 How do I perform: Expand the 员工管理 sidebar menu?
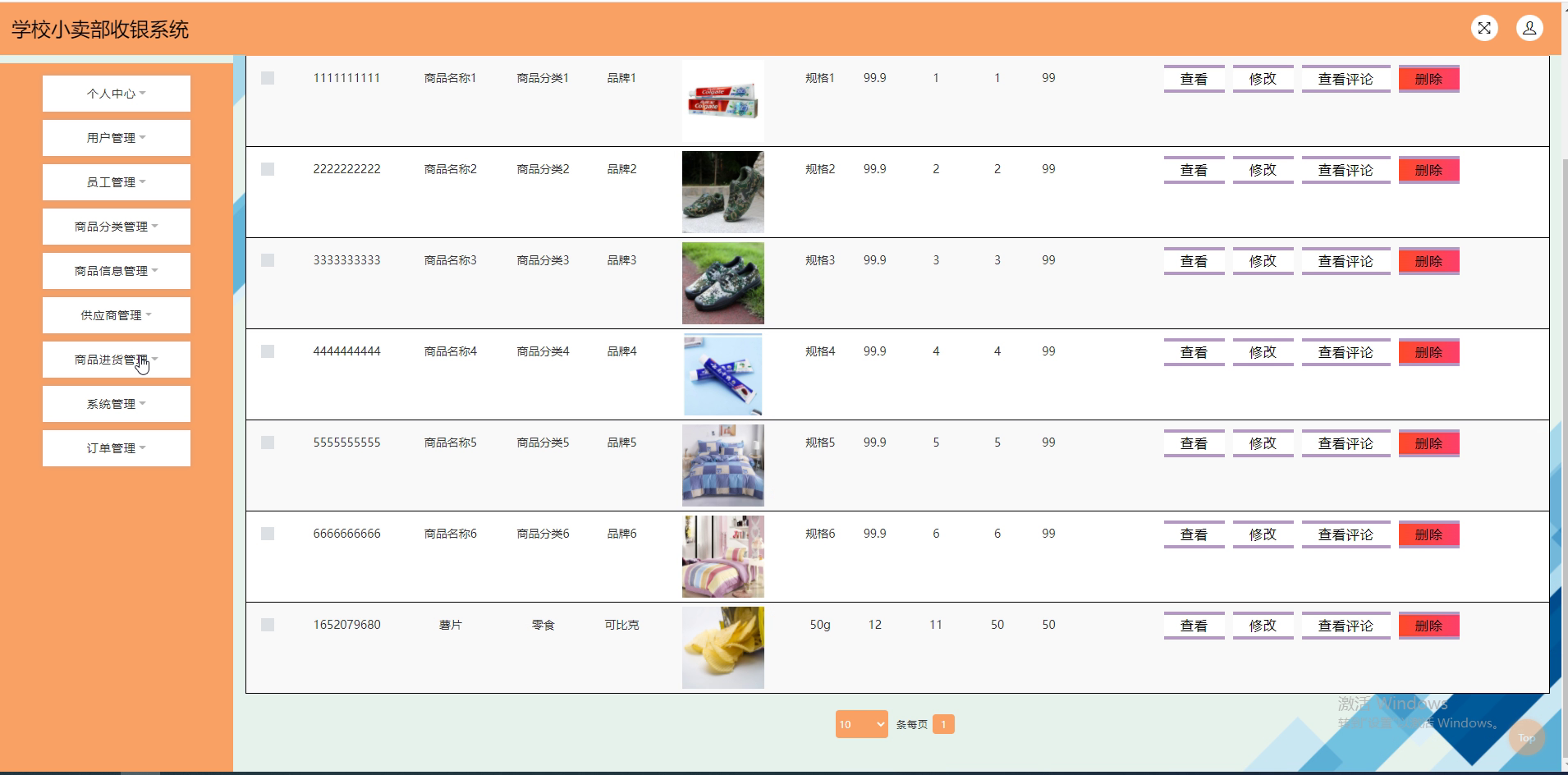117,182
